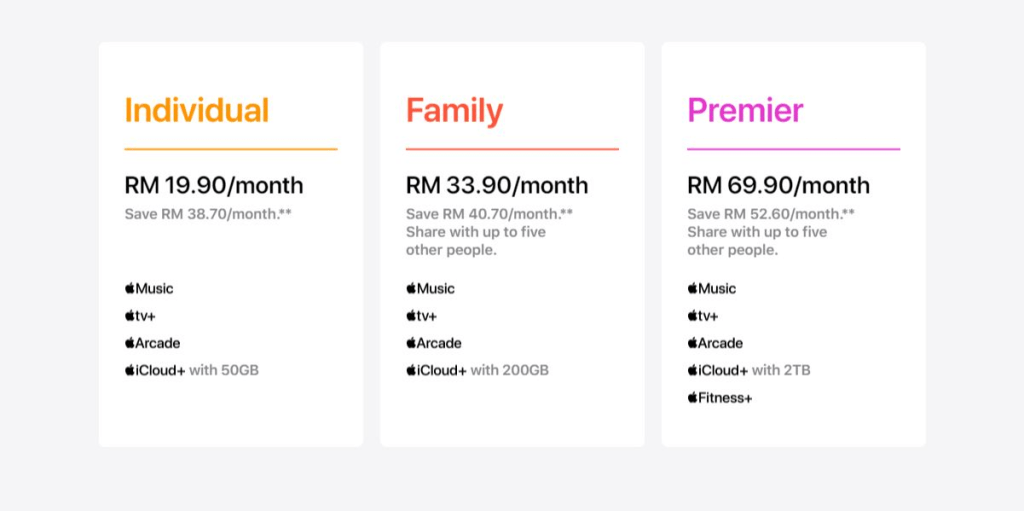Click the Apple Fitness+ logo in Premier plan

(x=720, y=397)
